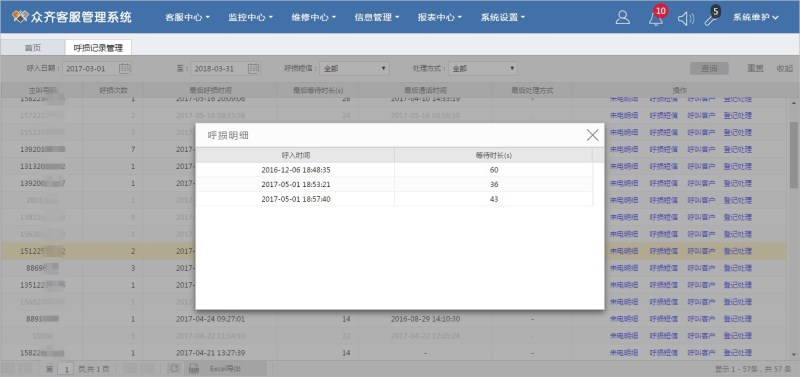This screenshot has width=800, height=377.
Task: Open calendar picker for end date 2018-03-31
Action: 254,68
